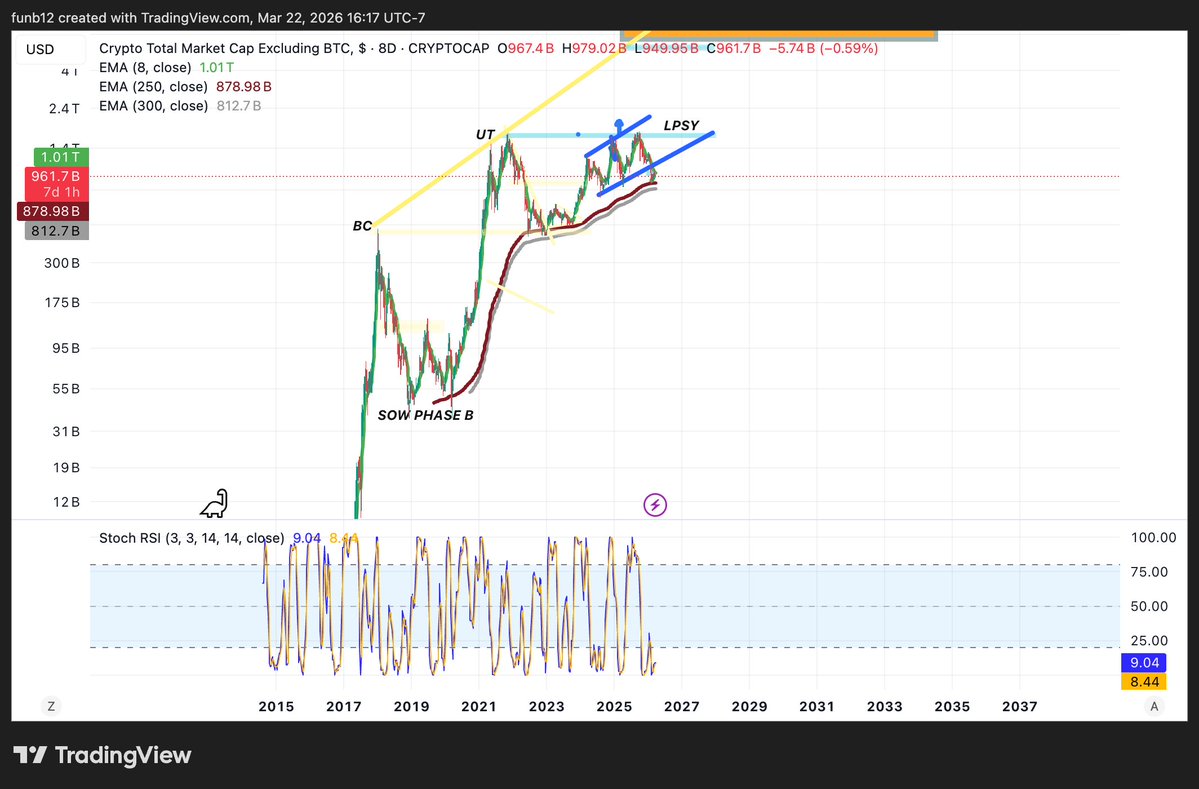Click the Z timezone button
The width and height of the screenshot is (1199, 789).
click(x=51, y=706)
